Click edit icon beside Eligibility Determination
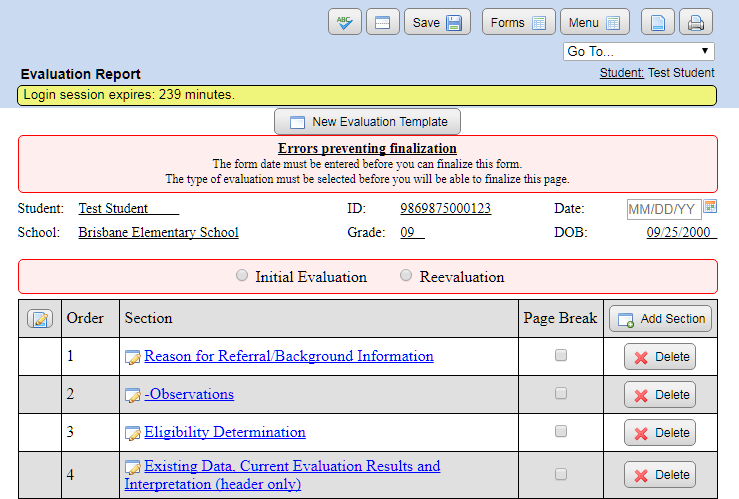Viewport: 739px width, 499px height. 133,433
